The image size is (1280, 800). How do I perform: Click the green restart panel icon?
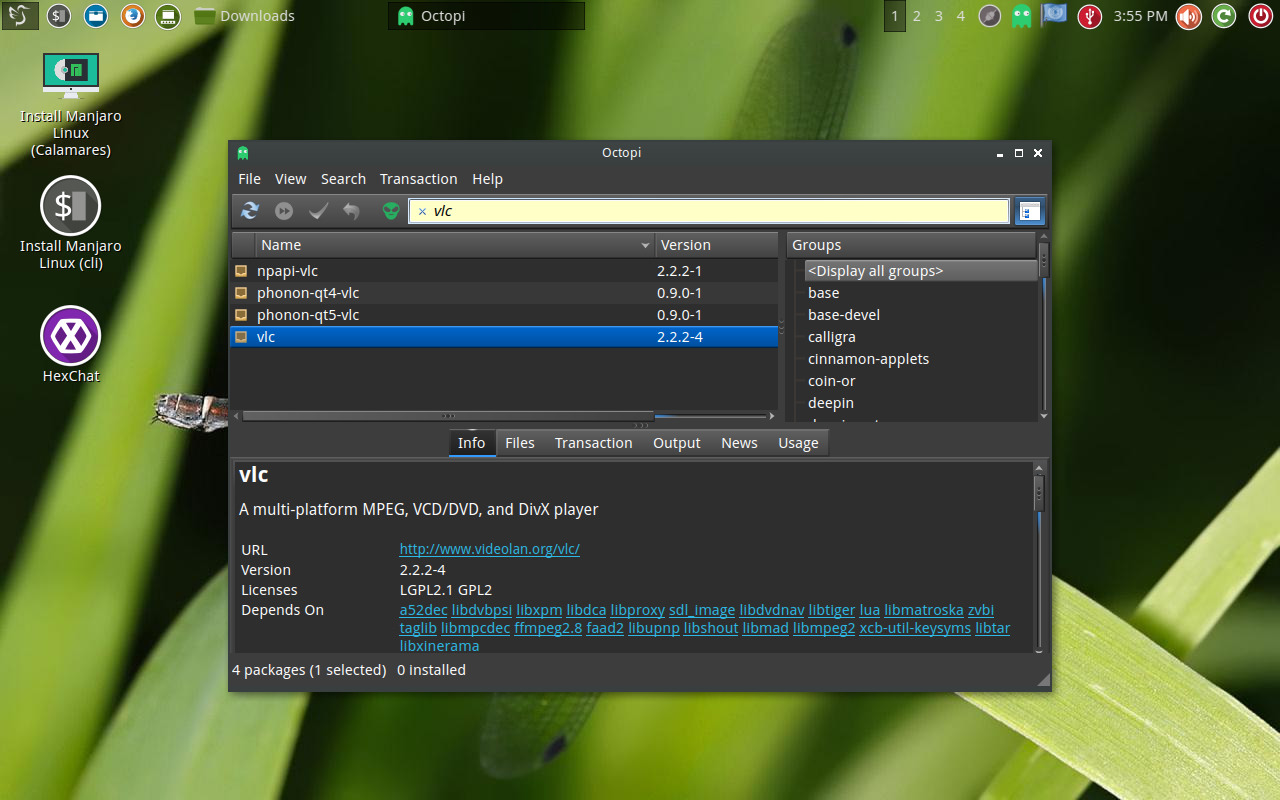(x=1223, y=16)
